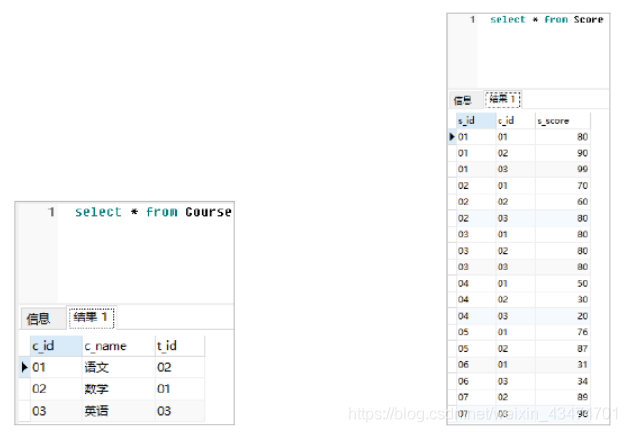Click s_id 04 in the score 50 row
Image resolution: width=627 pixels, height=432 pixels.
[x=476, y=283]
